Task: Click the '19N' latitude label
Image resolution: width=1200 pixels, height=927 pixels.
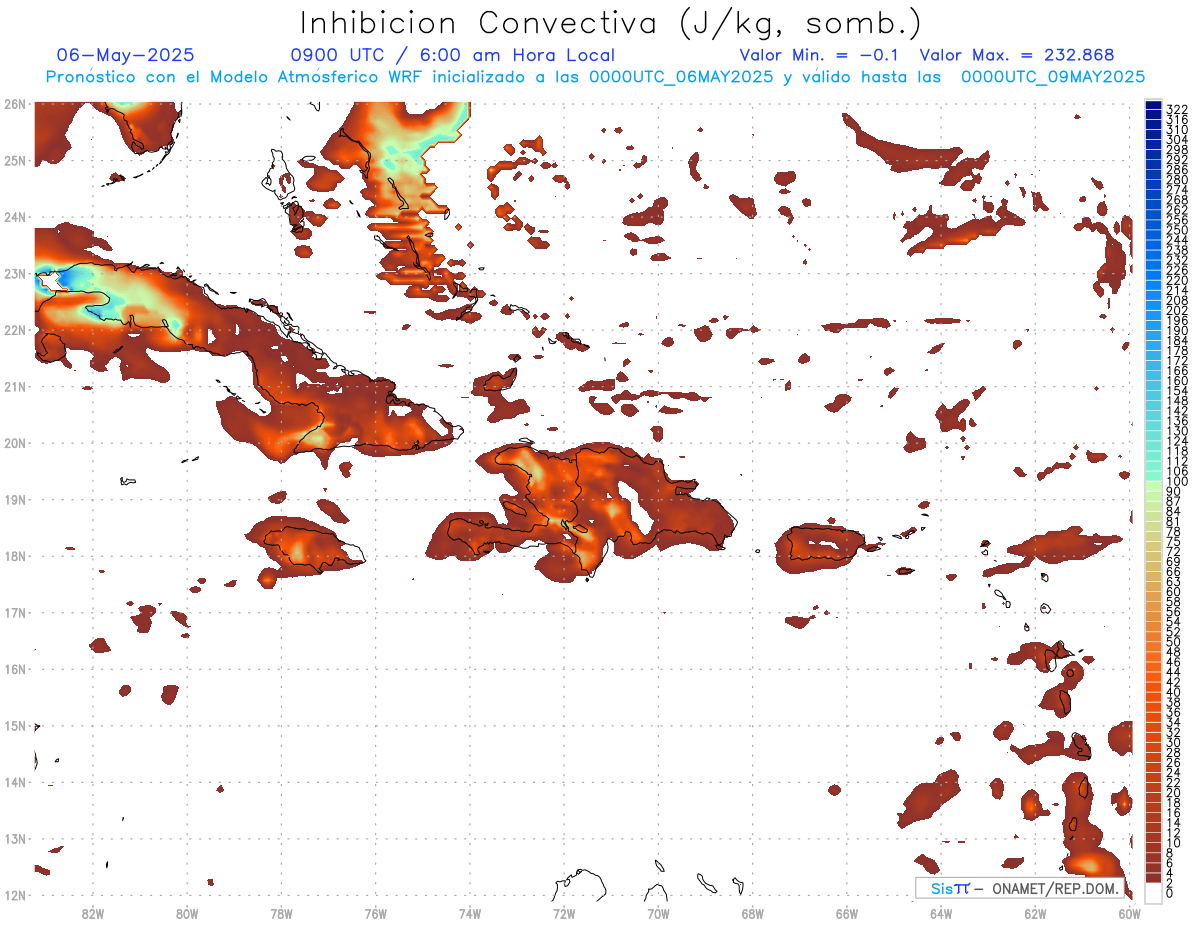Action: pos(14,499)
